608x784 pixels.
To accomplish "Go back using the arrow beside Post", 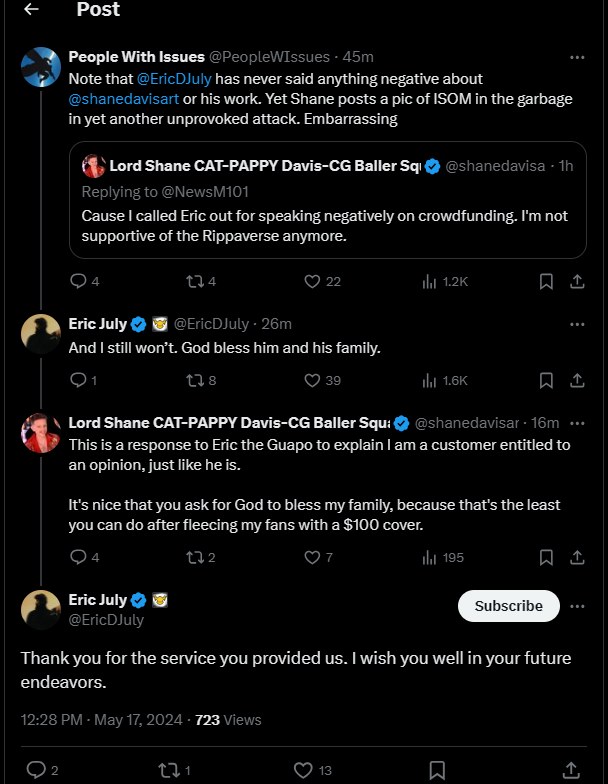I will (x=32, y=9).
